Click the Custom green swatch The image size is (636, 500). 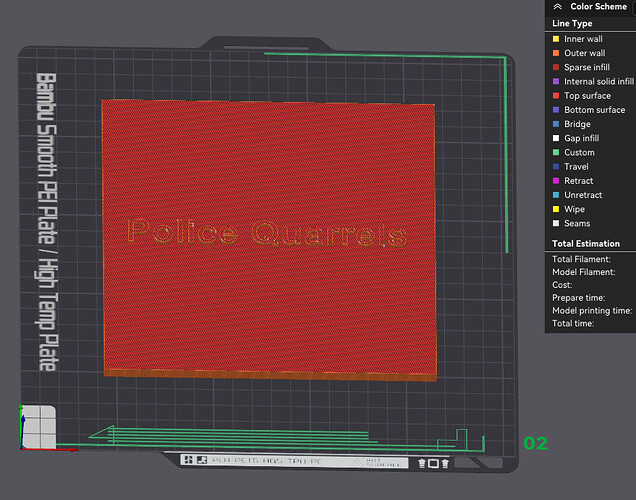point(556,152)
